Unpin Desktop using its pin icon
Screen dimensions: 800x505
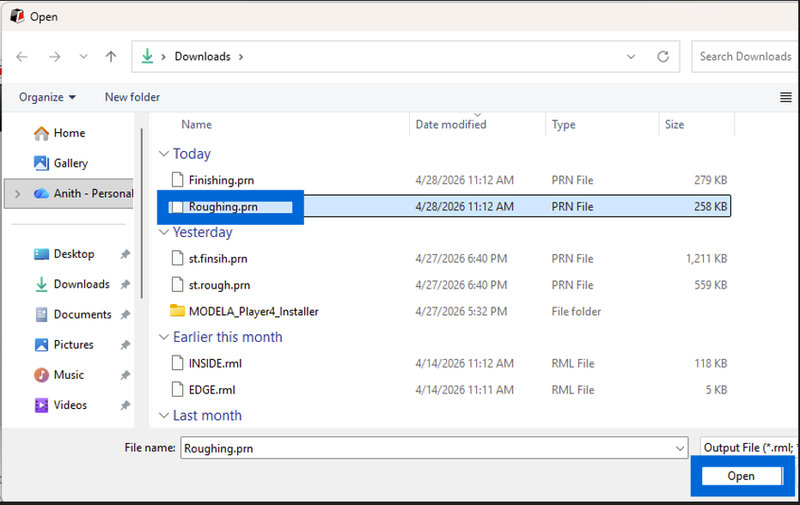coord(125,254)
